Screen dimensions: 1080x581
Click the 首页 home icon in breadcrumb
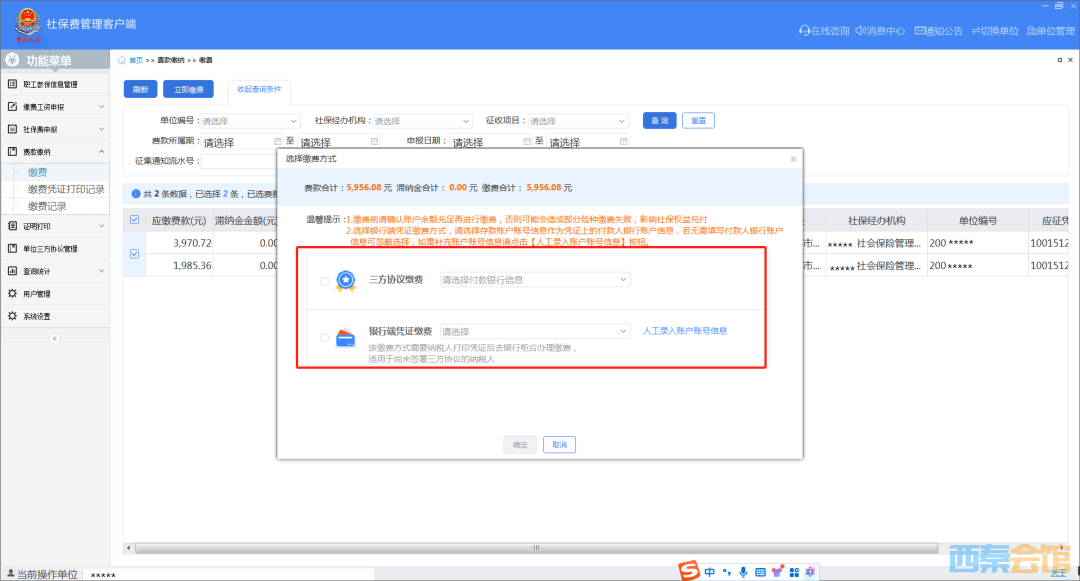[x=122, y=61]
